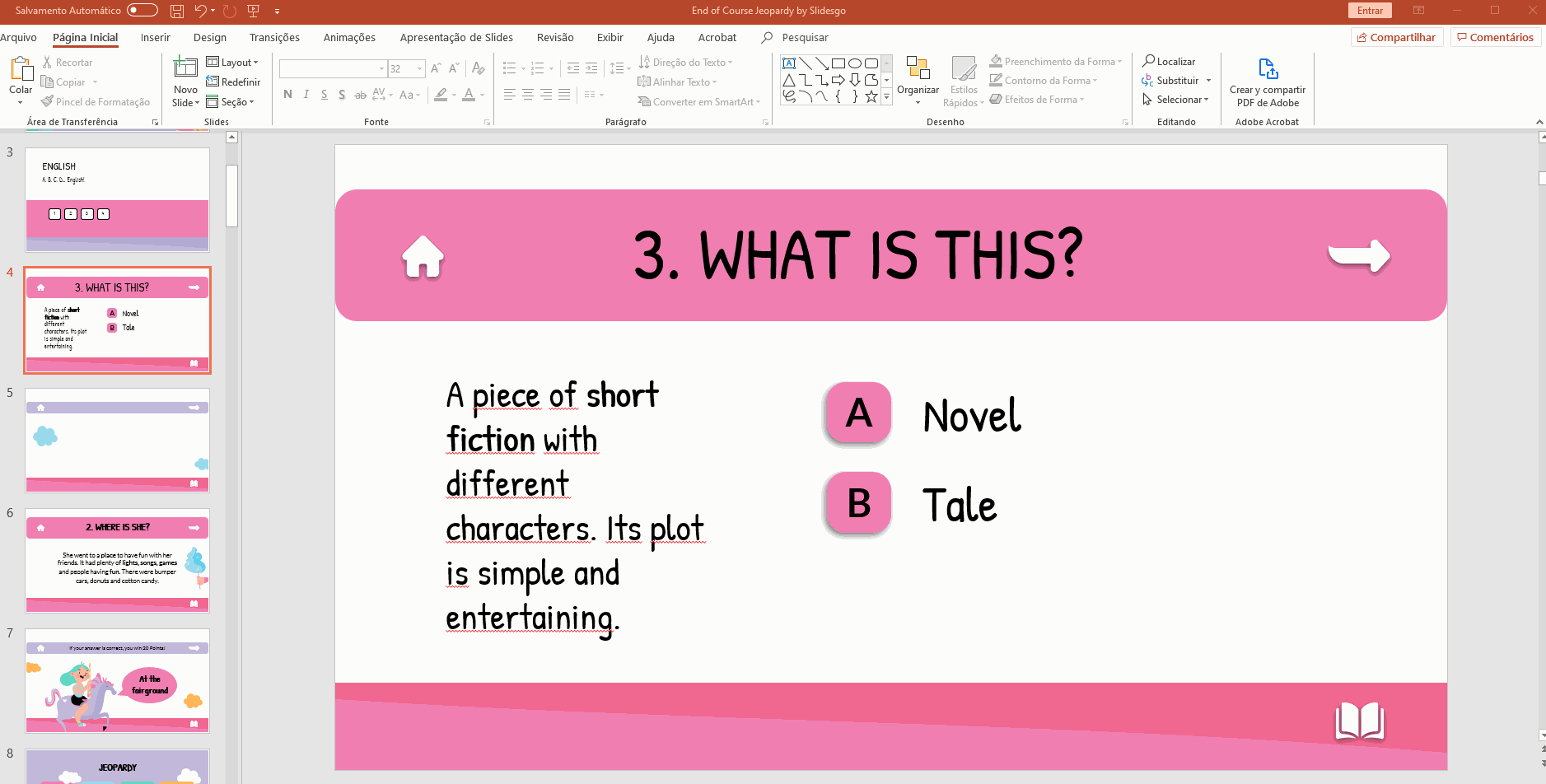Viewport: 1546px width, 784px height.
Task: Open font size dropdown
Action: pyautogui.click(x=420, y=69)
